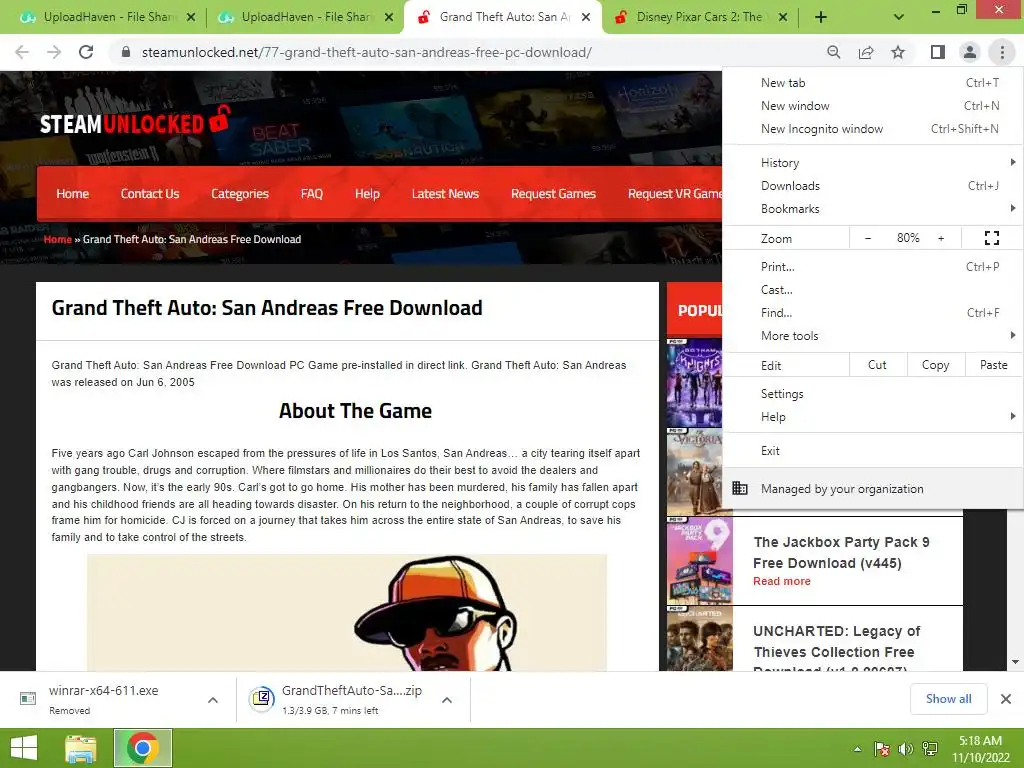Expand options for winrar download
The height and width of the screenshot is (768, 1024).
coord(212,699)
